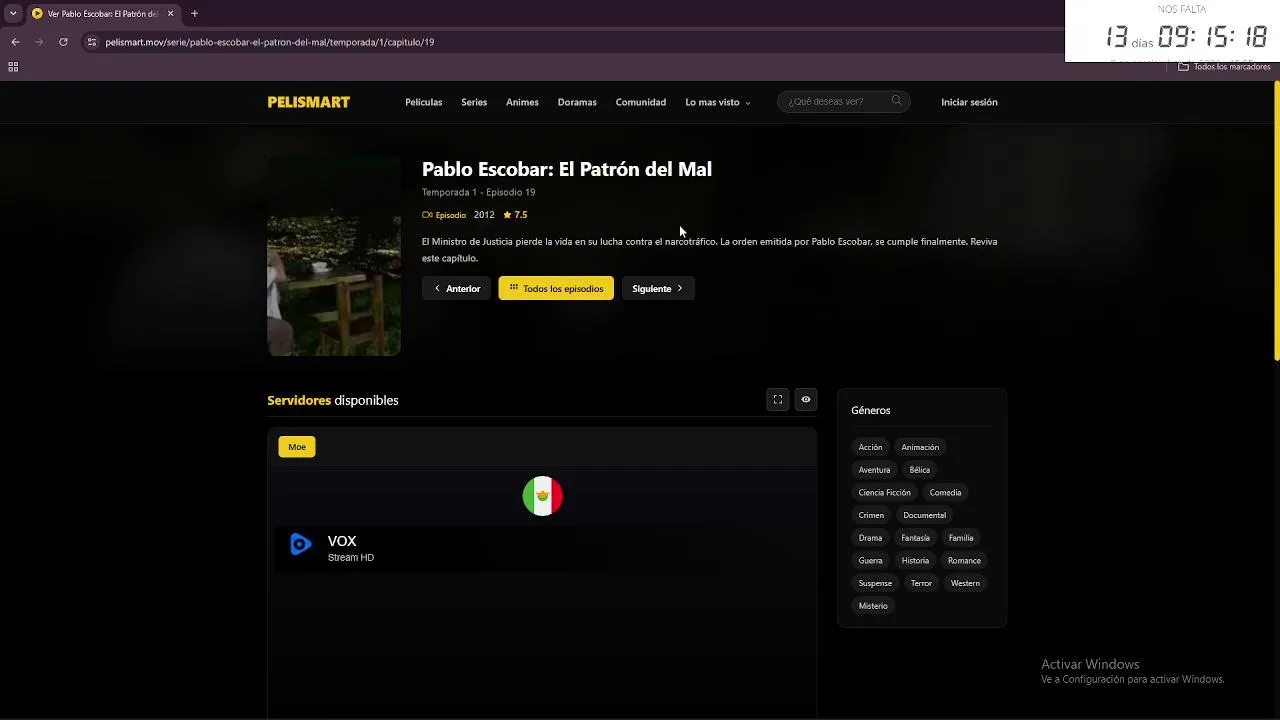Select the Comedia genre tag

945,493
